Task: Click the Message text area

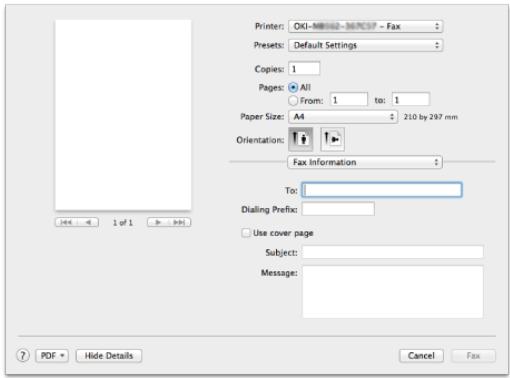Action: (x=393, y=292)
